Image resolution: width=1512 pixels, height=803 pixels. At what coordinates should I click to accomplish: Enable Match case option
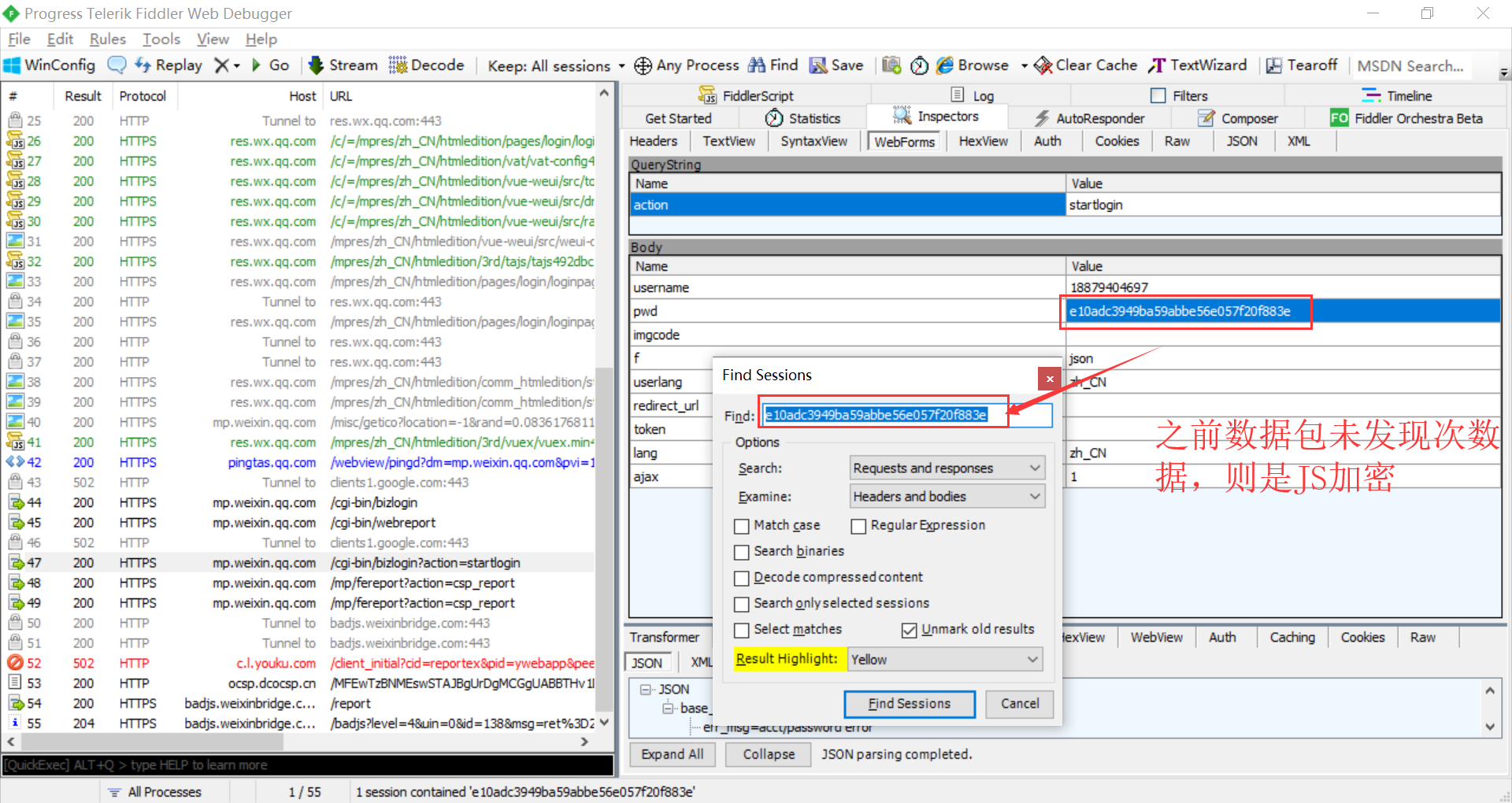pos(741,526)
